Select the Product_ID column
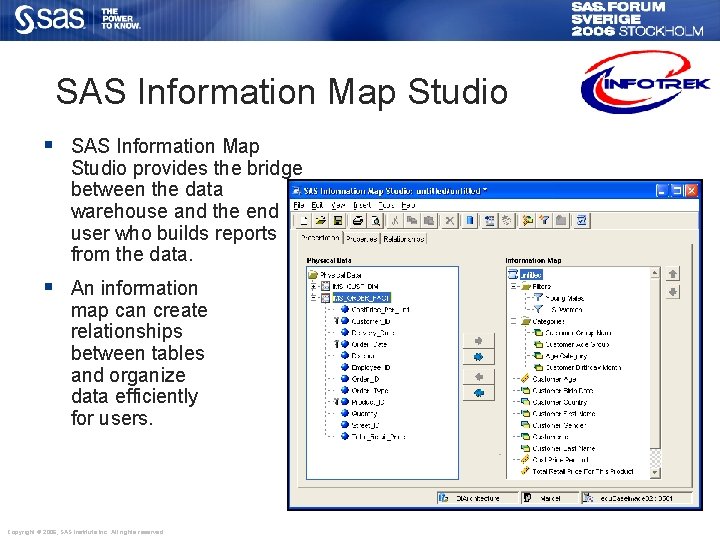This screenshot has width=720, height=540. click(363, 402)
